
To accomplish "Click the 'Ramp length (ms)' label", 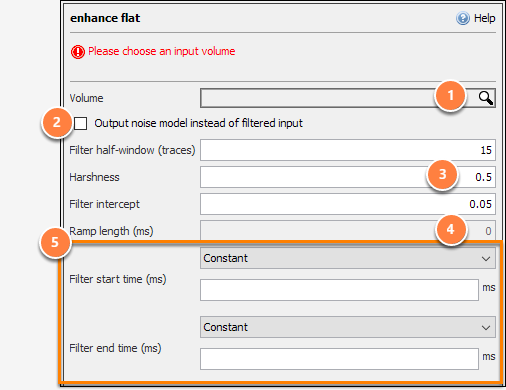I will 111,231.
